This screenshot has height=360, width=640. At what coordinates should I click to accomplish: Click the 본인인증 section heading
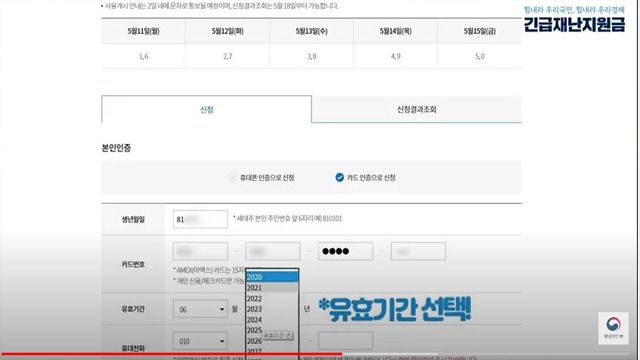(116, 148)
